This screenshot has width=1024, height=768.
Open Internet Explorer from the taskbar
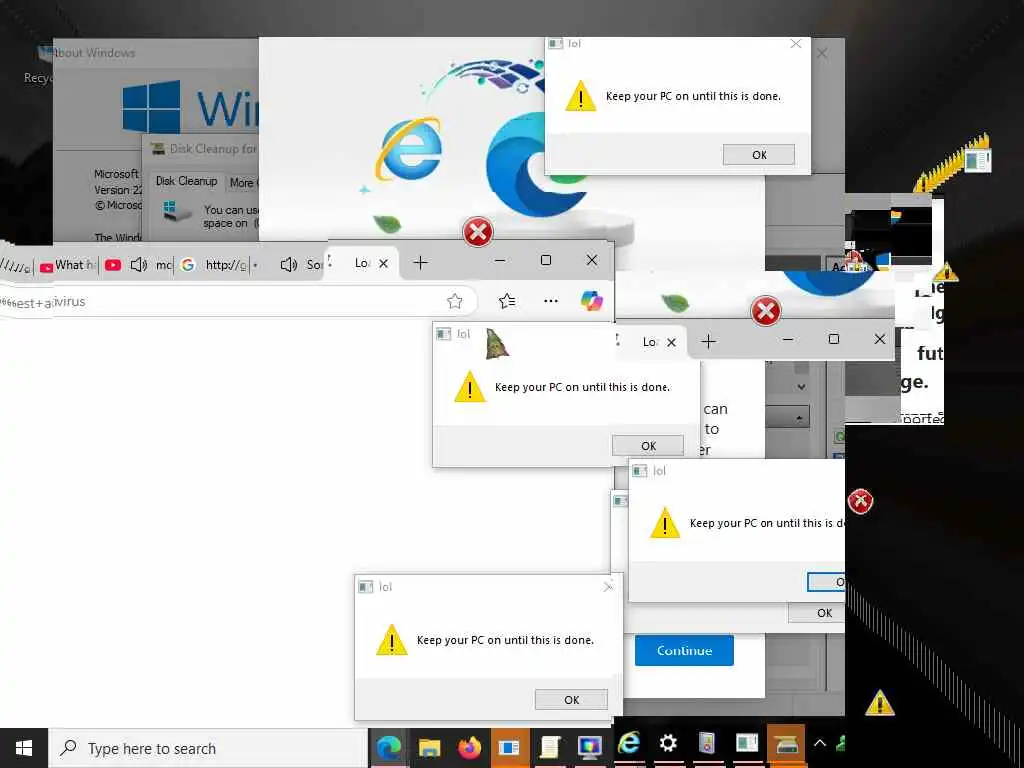(x=629, y=743)
